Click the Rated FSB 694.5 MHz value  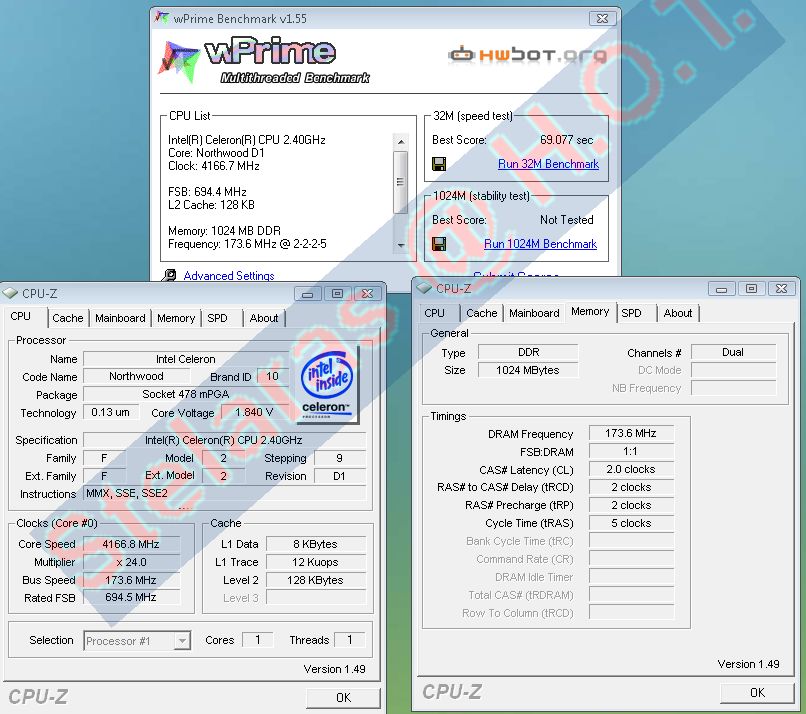click(x=131, y=597)
